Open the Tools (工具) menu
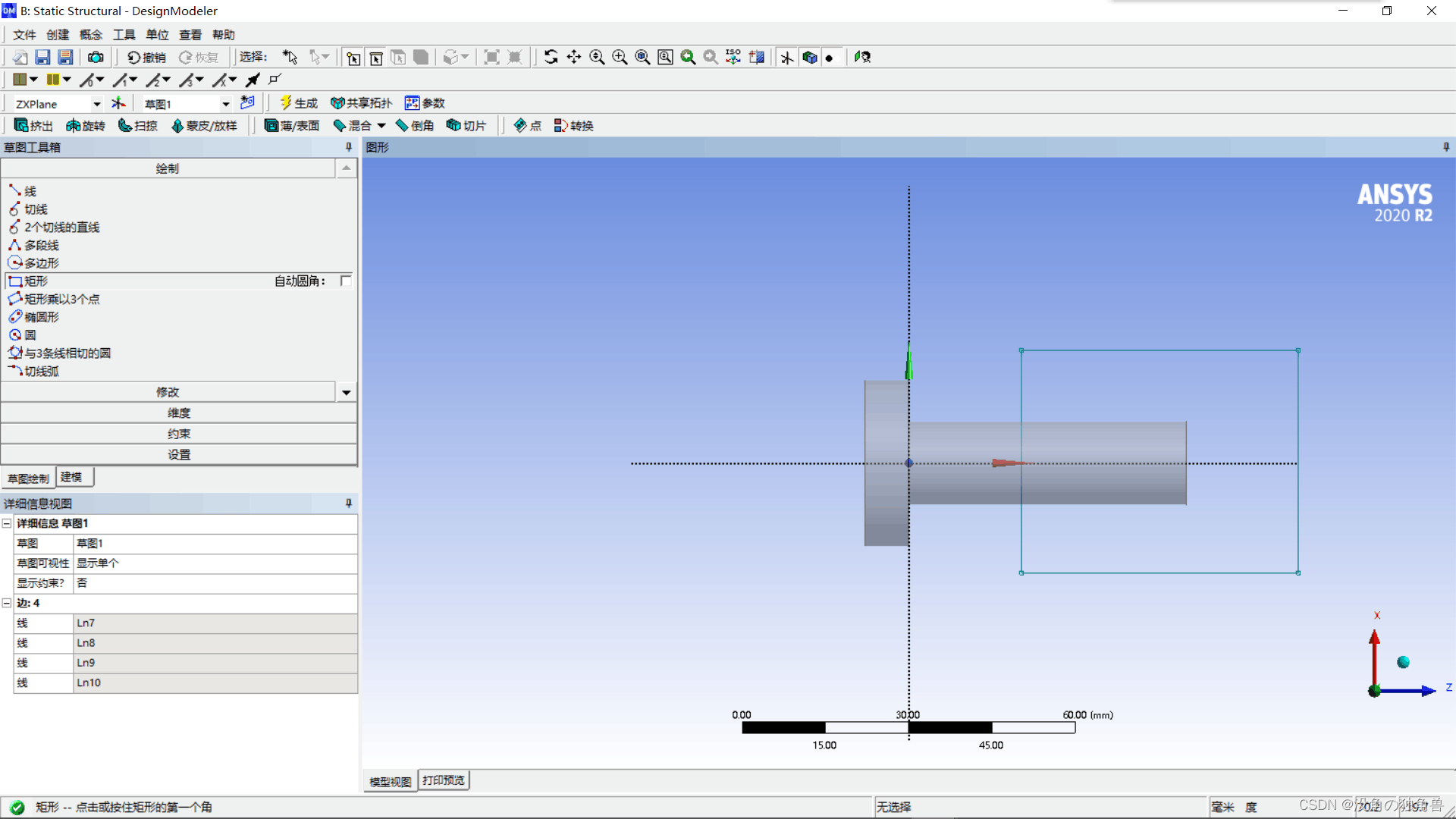Screen dimensions: 1456x819 point(124,35)
